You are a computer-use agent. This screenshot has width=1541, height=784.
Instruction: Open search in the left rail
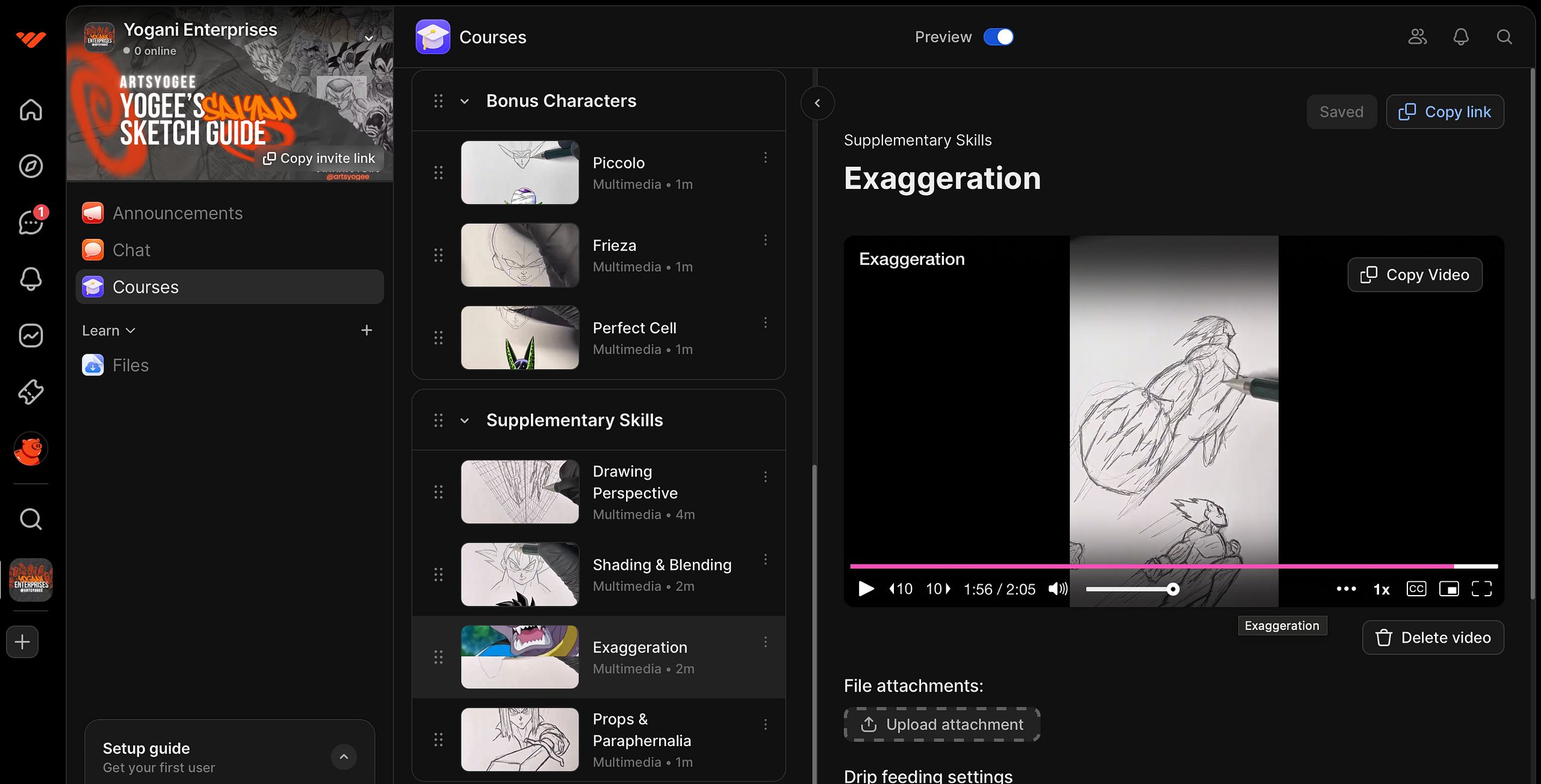click(x=31, y=519)
